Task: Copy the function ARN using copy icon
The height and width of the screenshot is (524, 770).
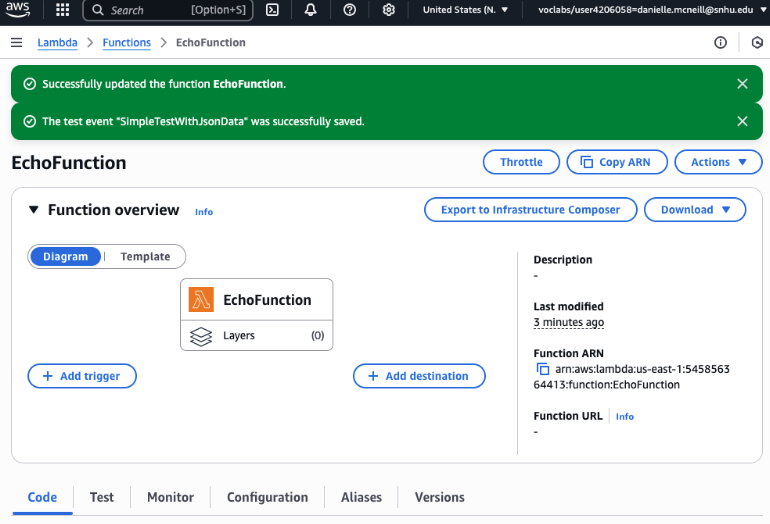Action: 543,369
